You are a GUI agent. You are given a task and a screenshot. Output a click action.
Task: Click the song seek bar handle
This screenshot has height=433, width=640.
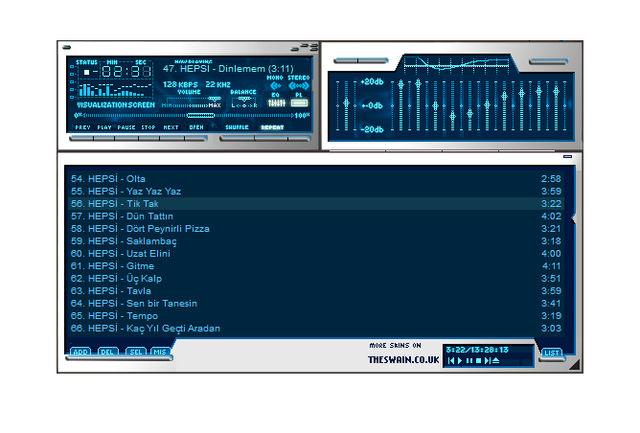coord(200,115)
